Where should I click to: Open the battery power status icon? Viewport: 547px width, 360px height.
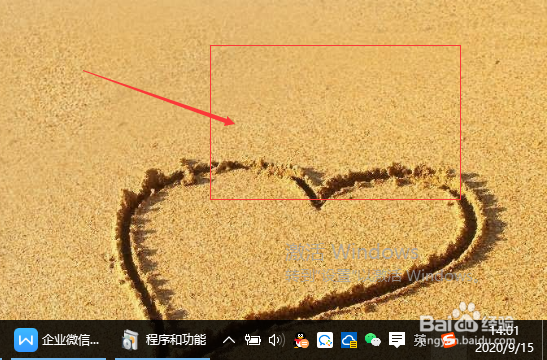click(253, 340)
